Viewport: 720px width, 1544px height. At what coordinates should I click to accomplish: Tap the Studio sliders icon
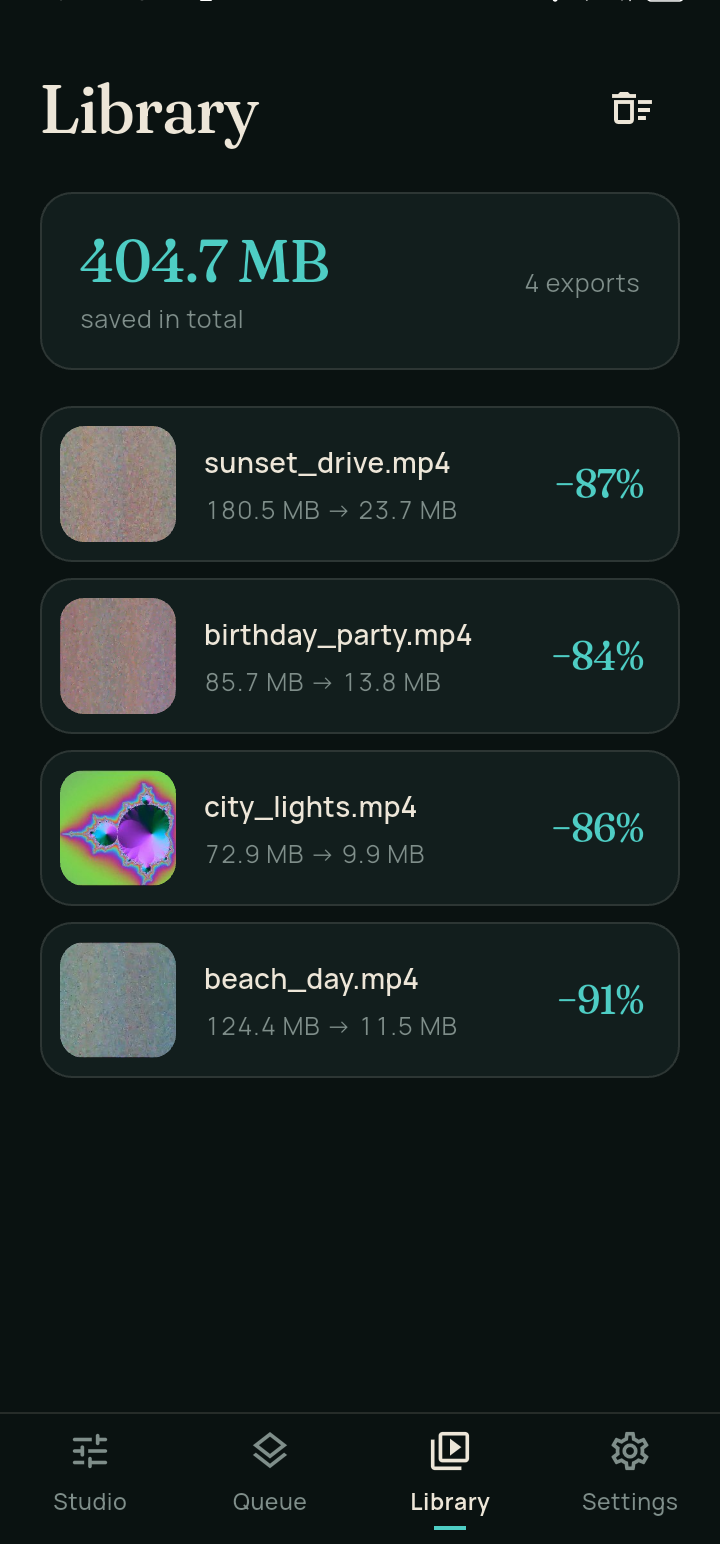pos(90,1450)
